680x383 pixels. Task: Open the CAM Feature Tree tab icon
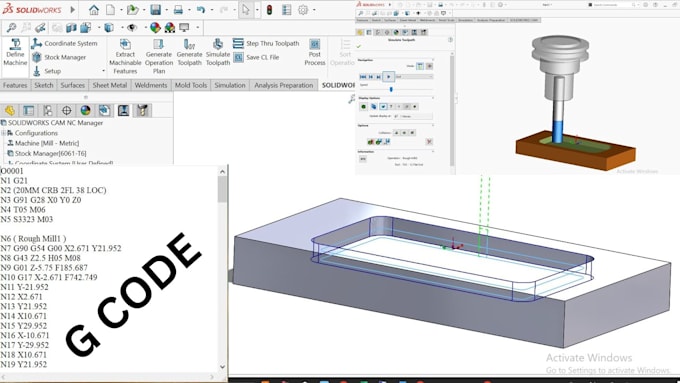tap(105, 111)
